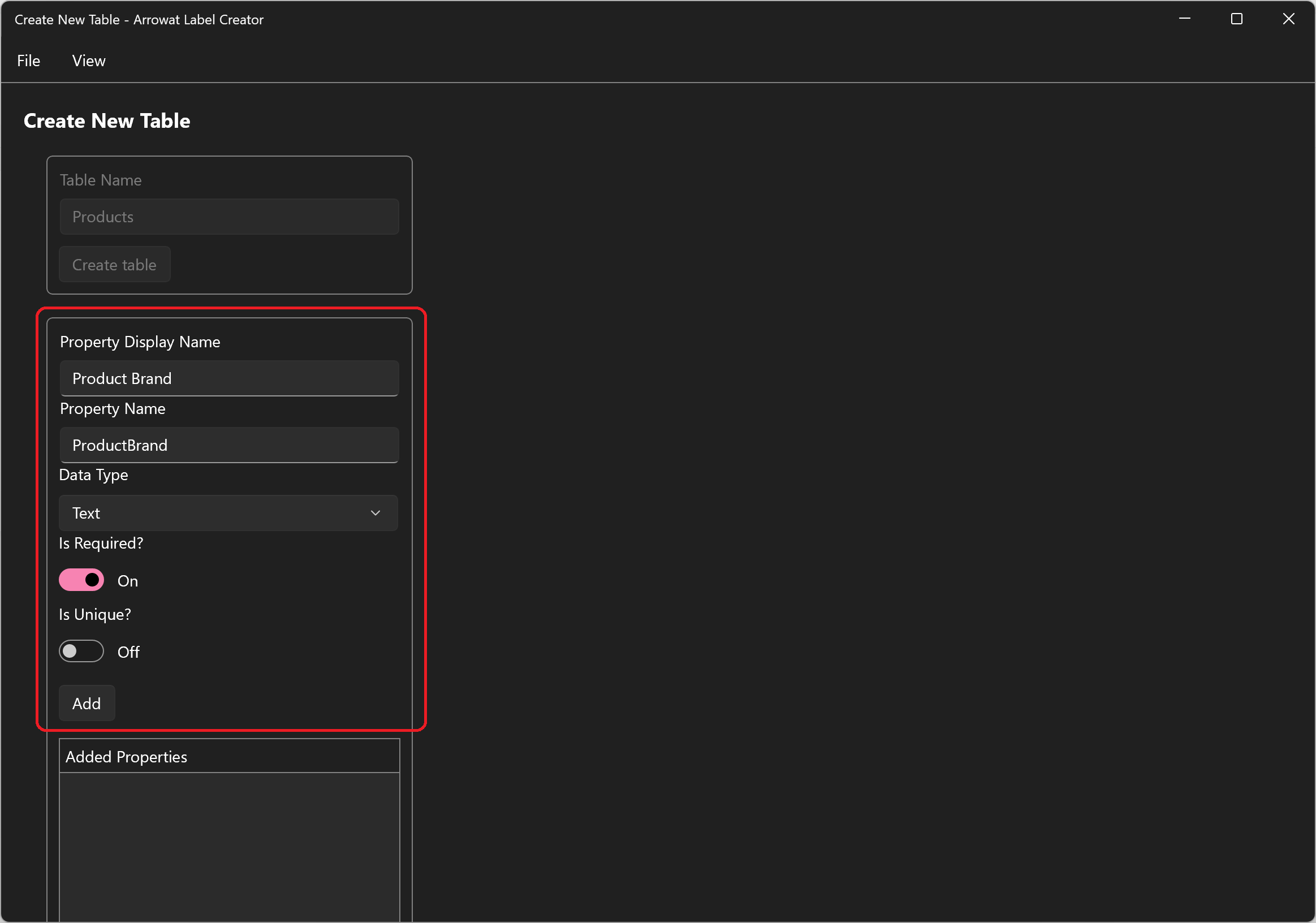
Task: Enable the Is Unique toggle switch
Action: 81,652
